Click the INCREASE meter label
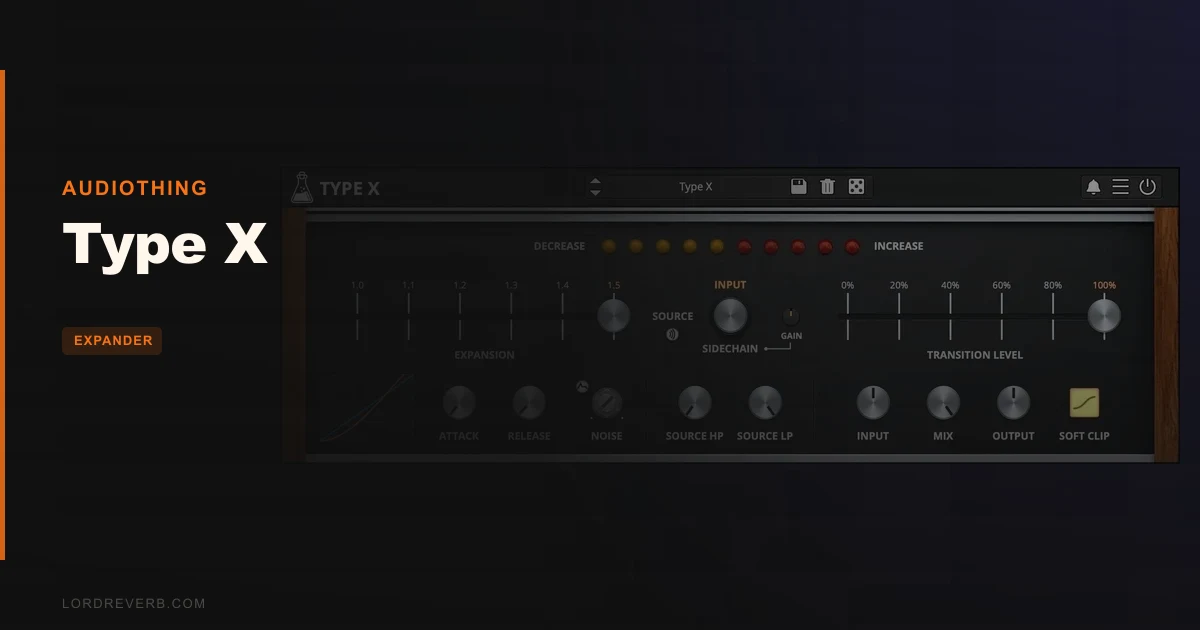 coord(899,246)
